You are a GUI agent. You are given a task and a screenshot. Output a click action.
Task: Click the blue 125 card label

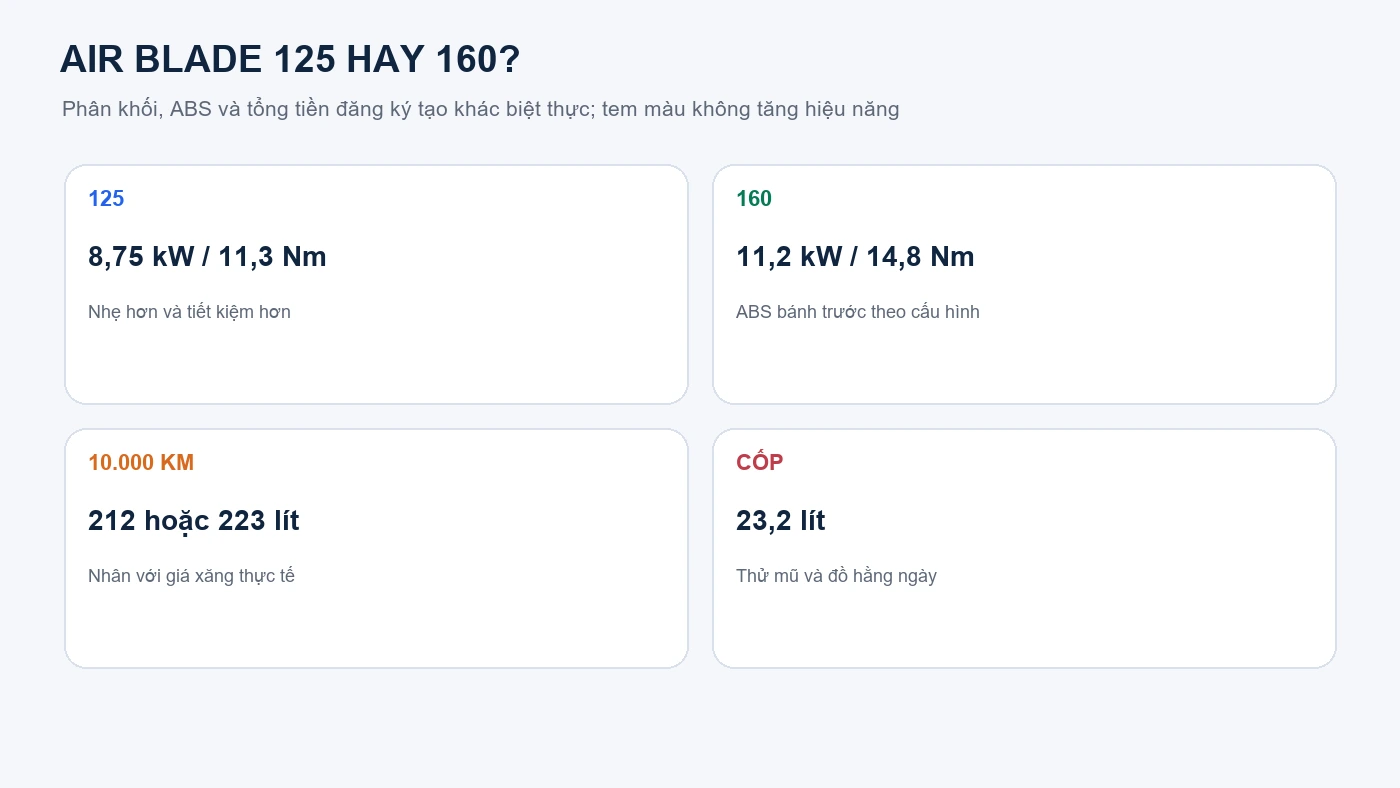click(x=106, y=198)
